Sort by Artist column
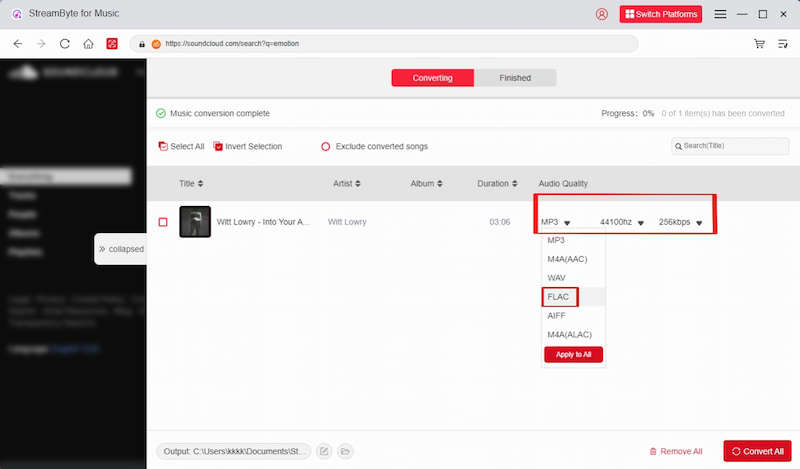The width and height of the screenshot is (800, 469). point(347,184)
